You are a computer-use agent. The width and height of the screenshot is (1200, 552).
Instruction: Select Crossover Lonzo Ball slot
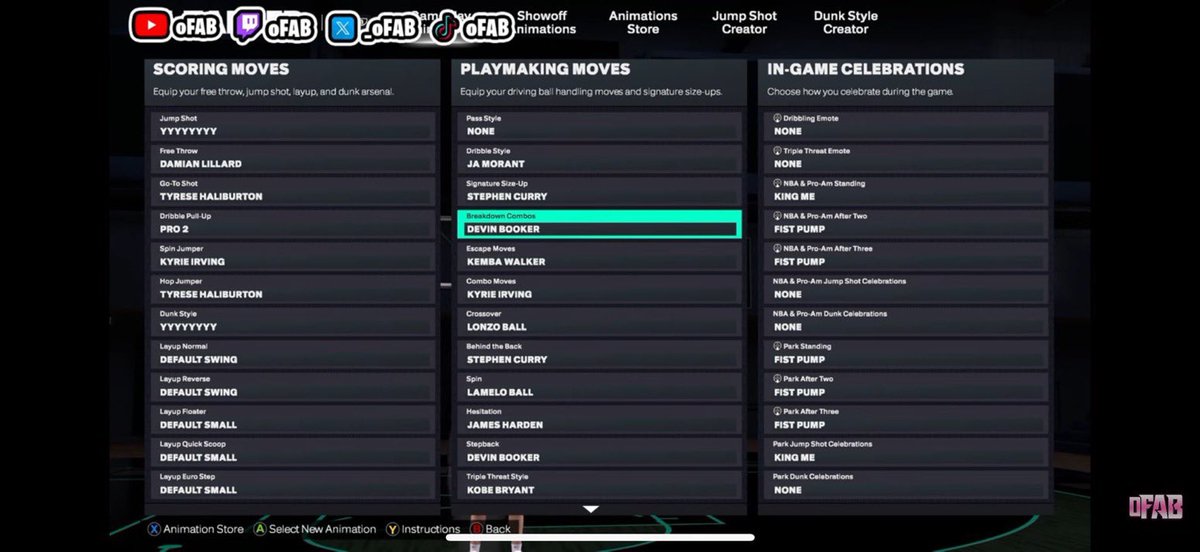coord(600,321)
